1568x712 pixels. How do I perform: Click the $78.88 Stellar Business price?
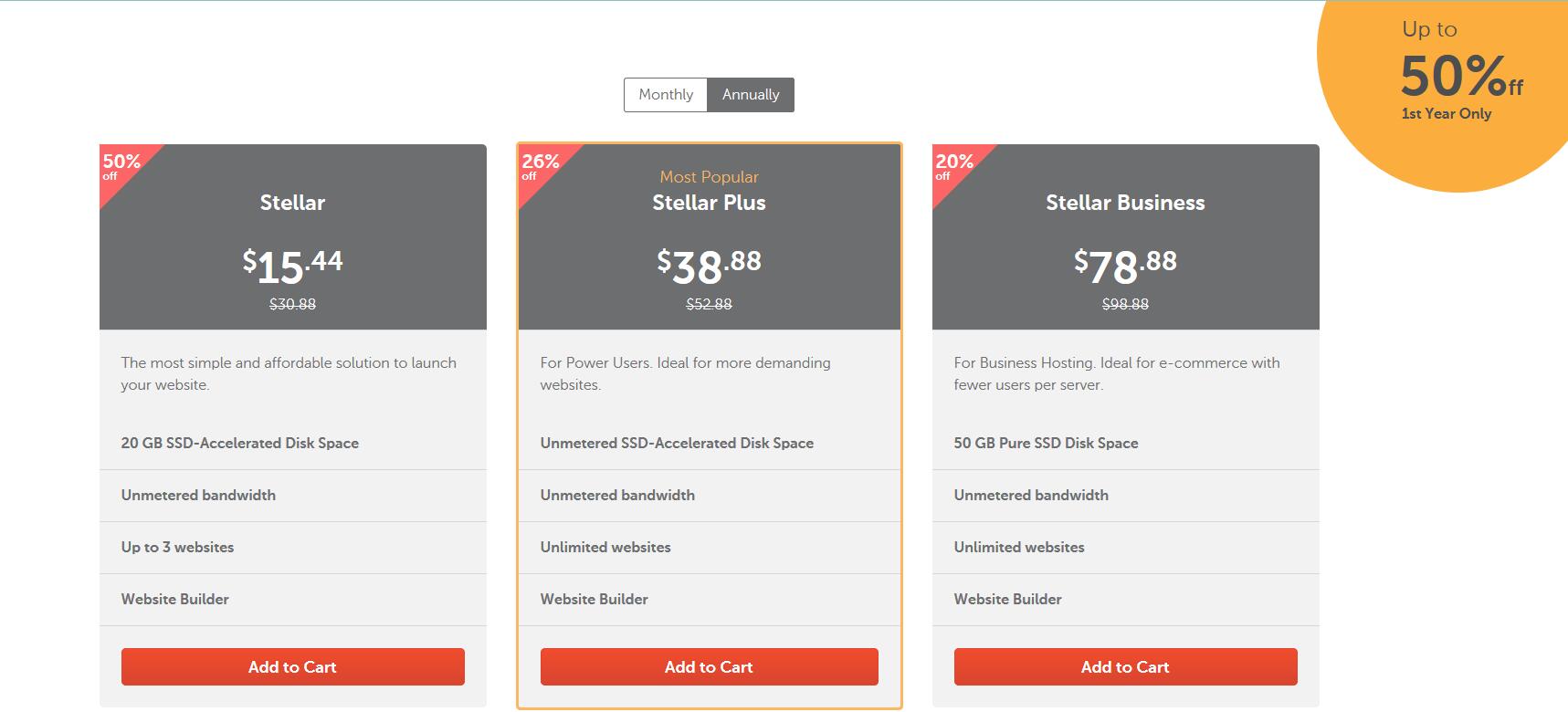1125,266
